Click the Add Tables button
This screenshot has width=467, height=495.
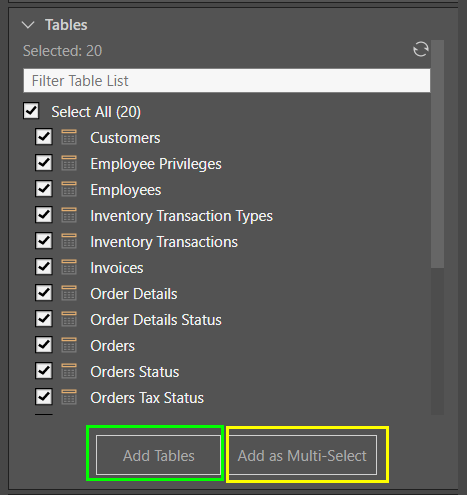pos(158,455)
